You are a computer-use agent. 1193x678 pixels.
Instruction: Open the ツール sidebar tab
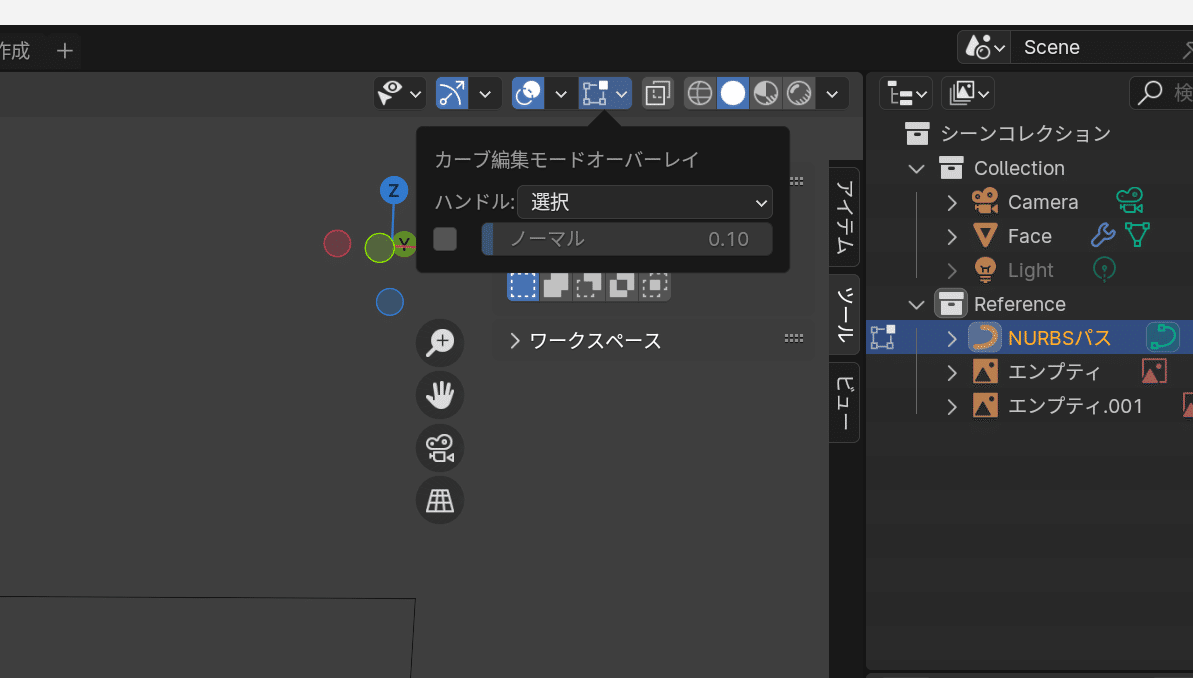(x=845, y=315)
